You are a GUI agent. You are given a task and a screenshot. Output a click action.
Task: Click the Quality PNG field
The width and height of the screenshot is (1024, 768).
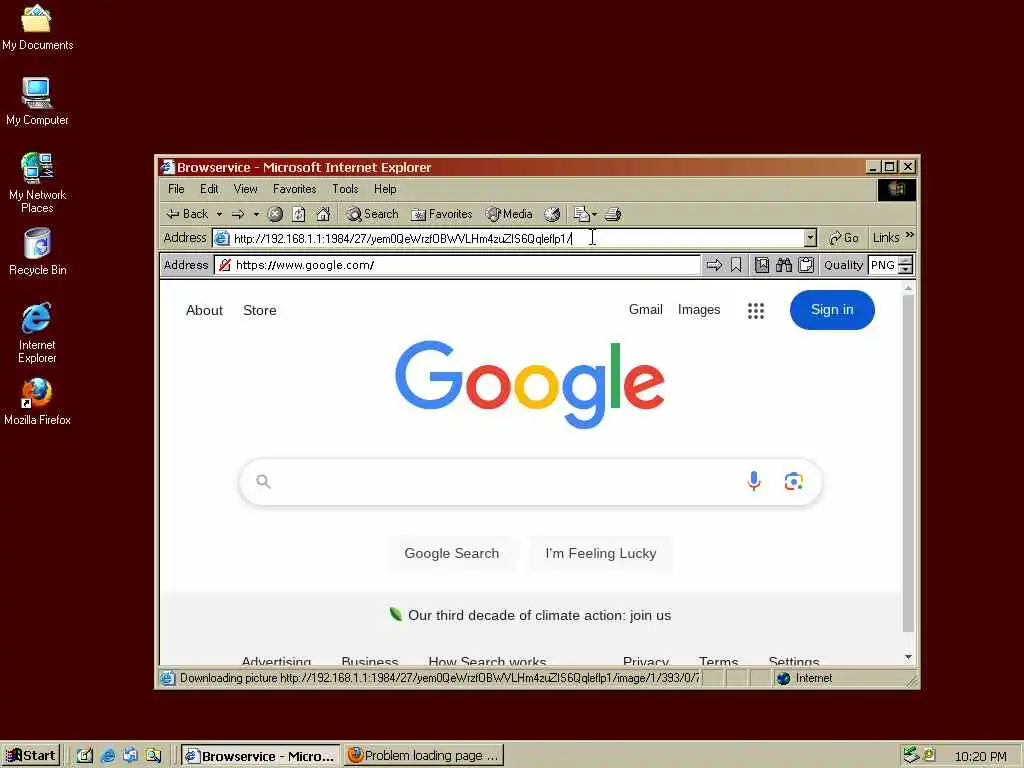(x=883, y=265)
